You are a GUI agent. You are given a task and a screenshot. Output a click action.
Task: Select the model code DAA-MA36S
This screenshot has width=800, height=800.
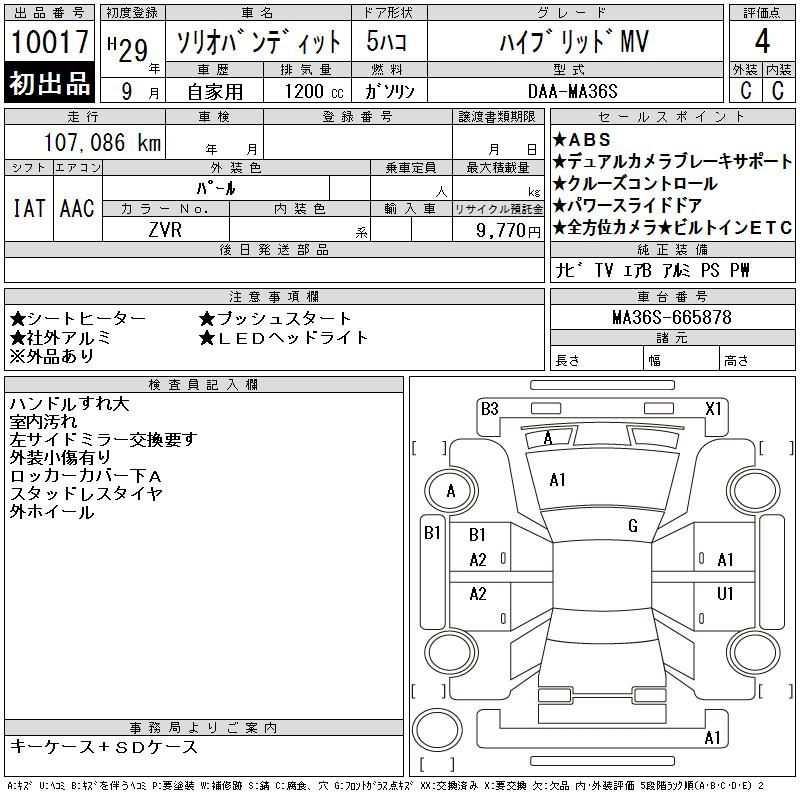pyautogui.click(x=573, y=91)
